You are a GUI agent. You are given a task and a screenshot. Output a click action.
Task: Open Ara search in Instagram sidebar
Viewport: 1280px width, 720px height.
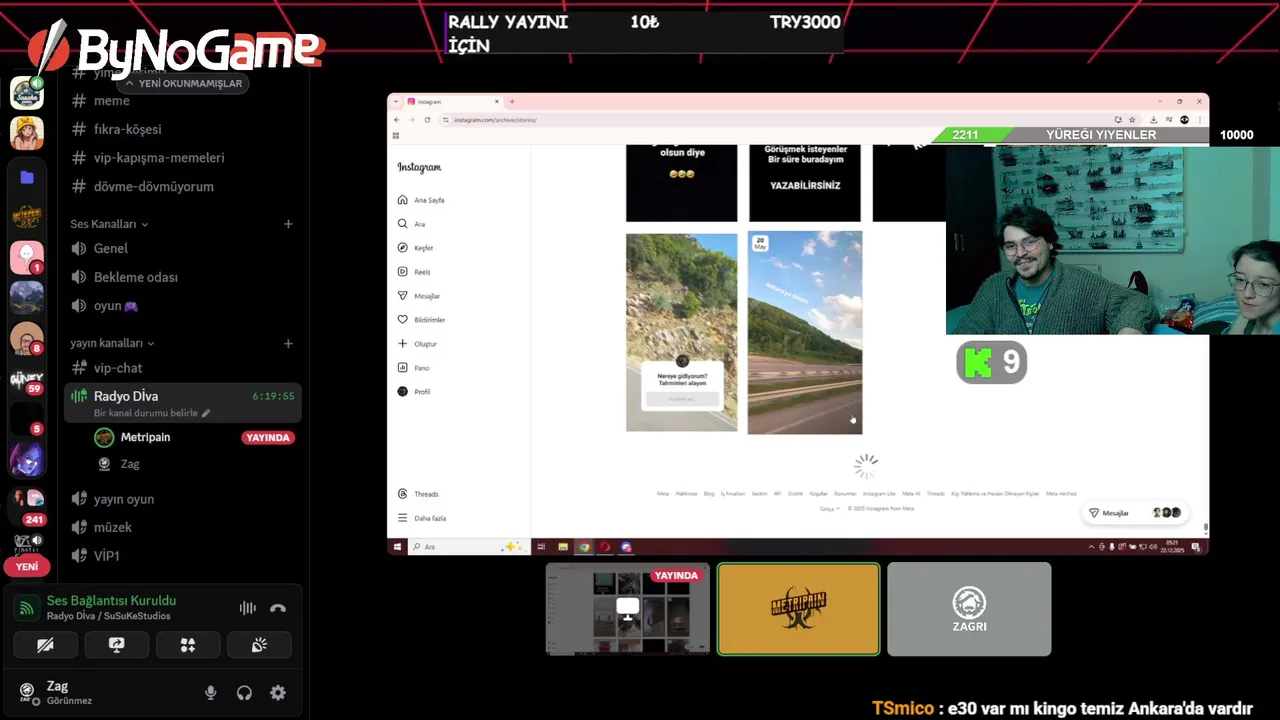[x=412, y=224]
